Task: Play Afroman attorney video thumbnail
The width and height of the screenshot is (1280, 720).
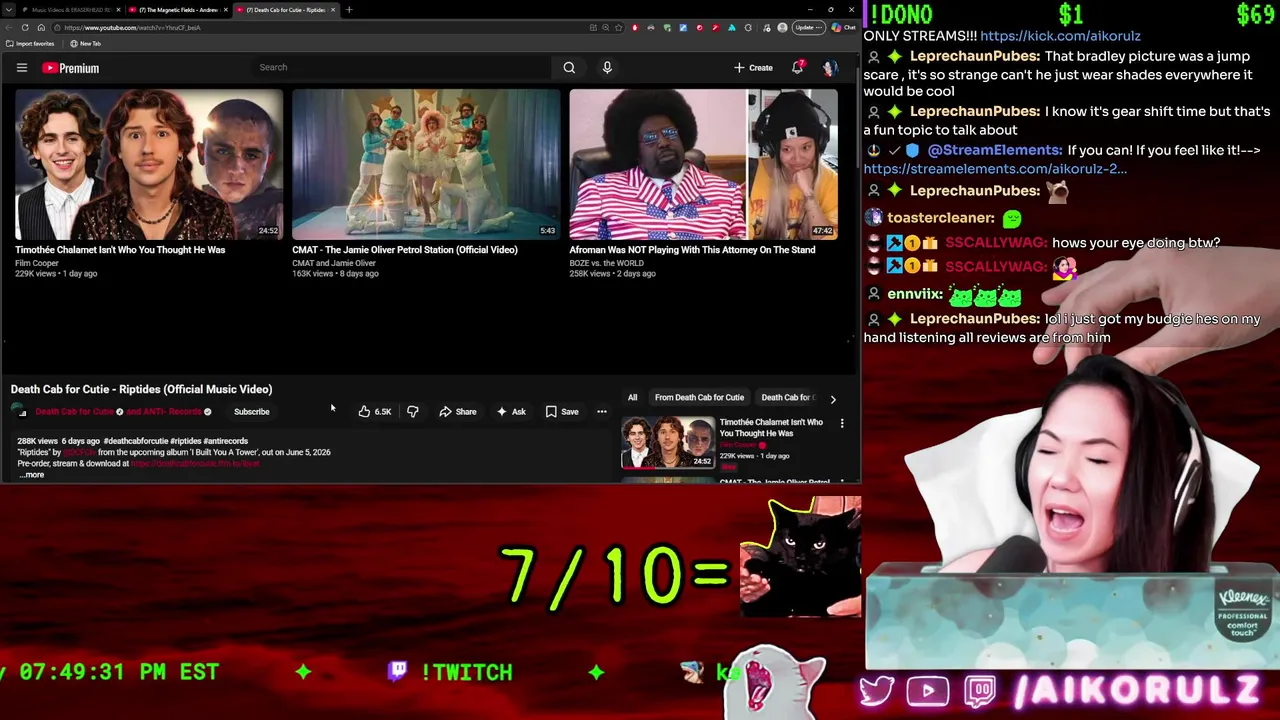Action: 703,165
